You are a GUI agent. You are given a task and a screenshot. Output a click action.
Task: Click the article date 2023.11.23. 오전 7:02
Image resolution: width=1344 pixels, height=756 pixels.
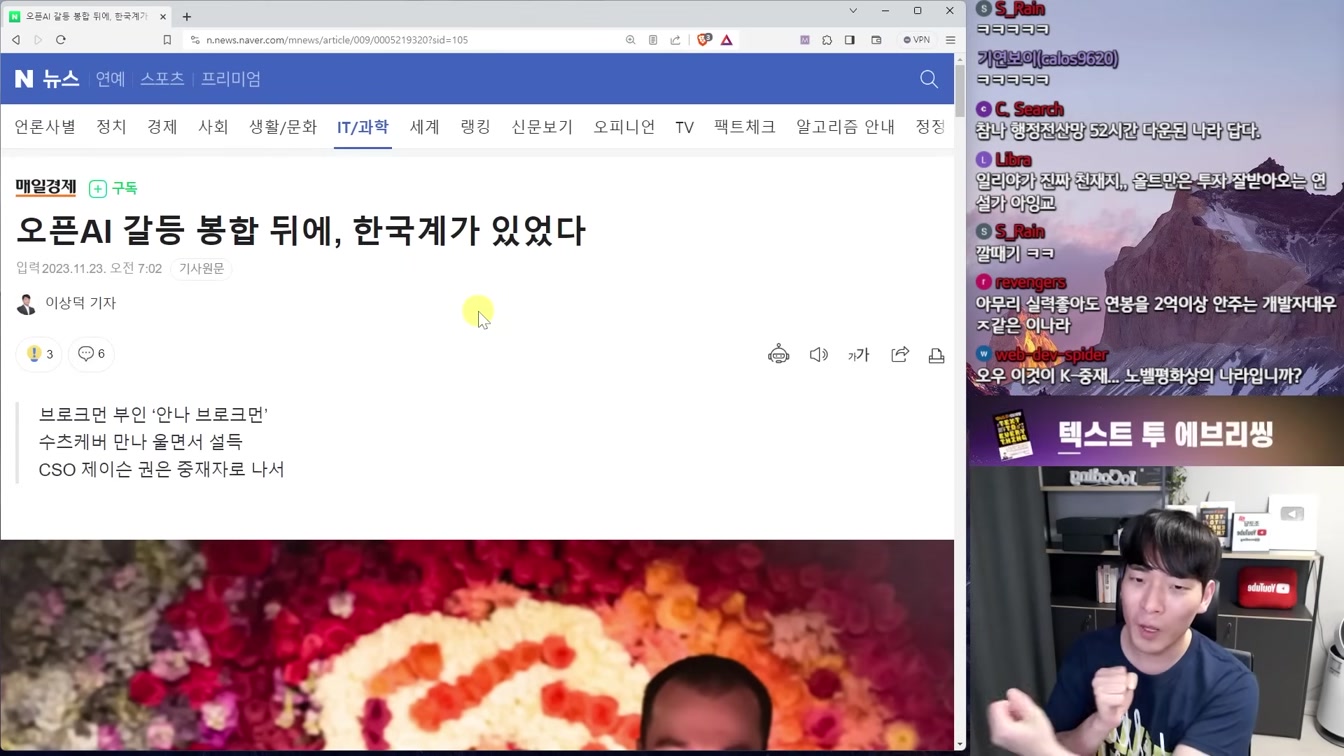pos(102,268)
